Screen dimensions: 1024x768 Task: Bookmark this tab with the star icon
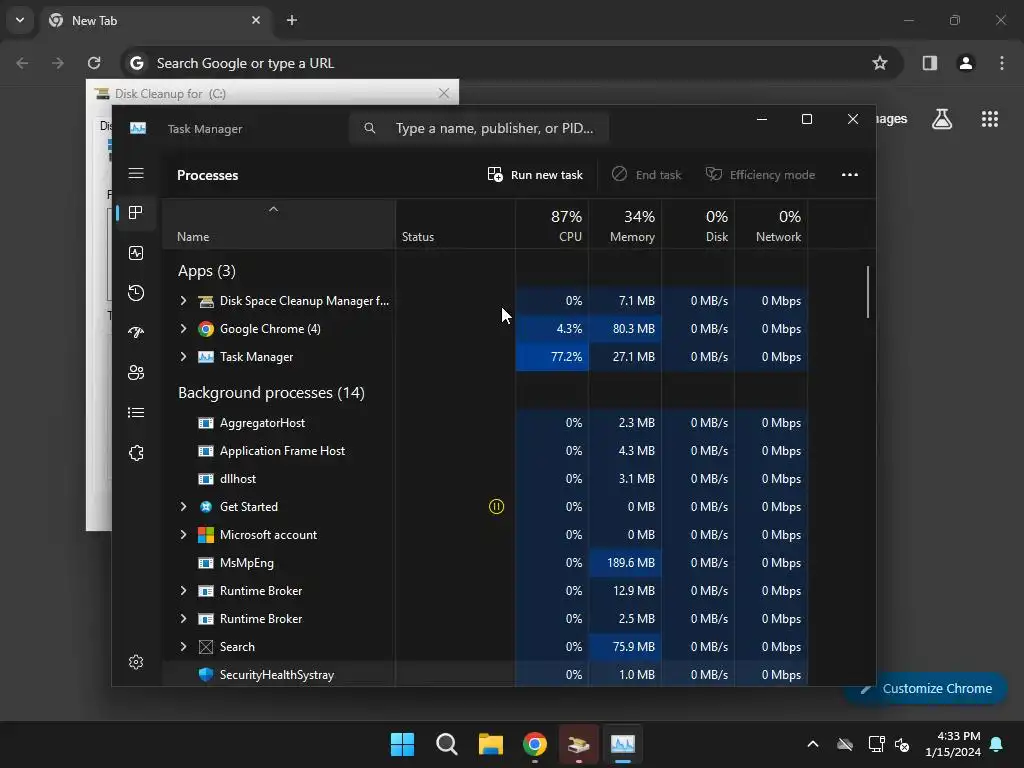click(x=880, y=63)
